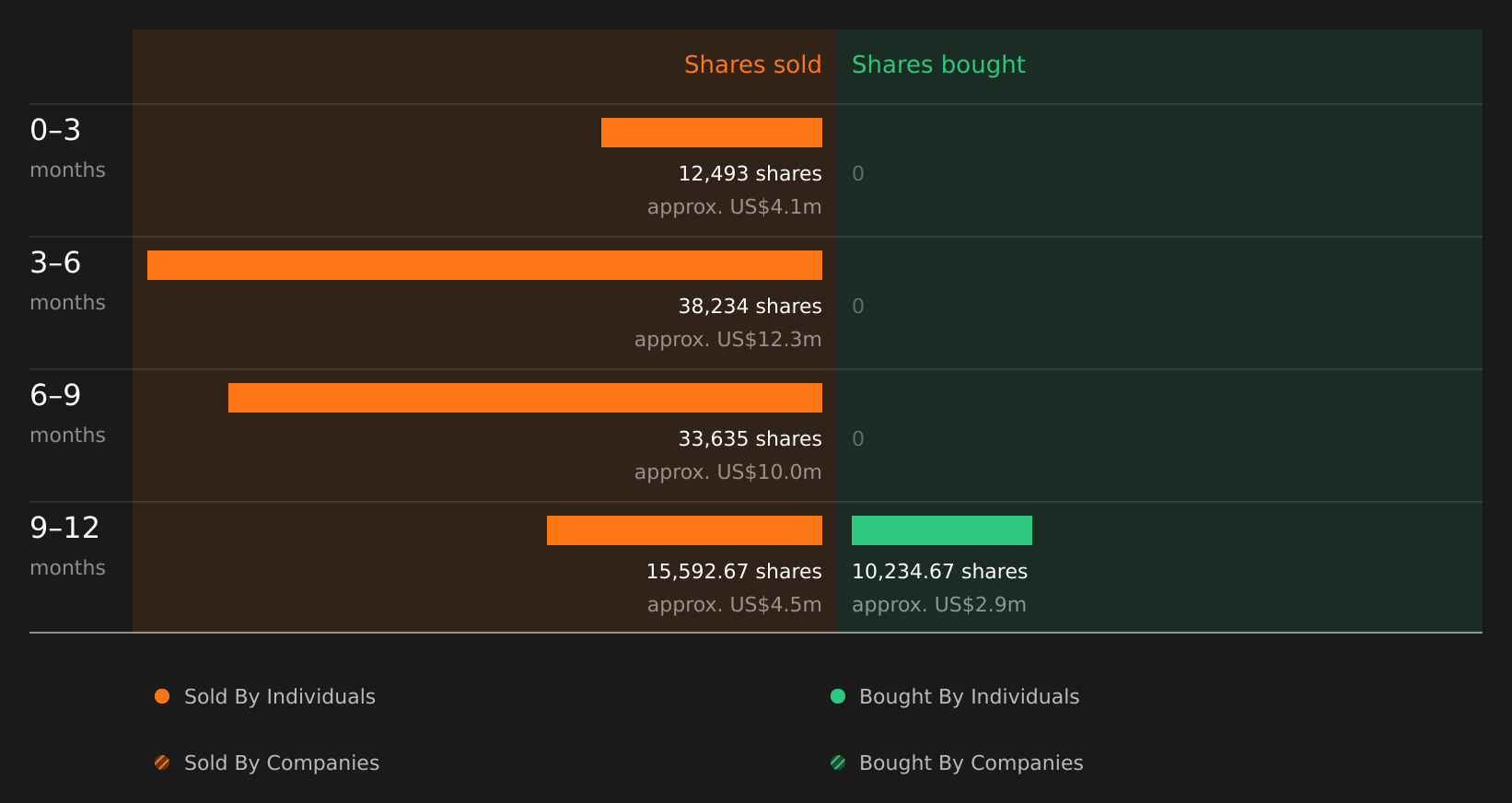1512x803 pixels.
Task: Click the 3–6 months orange sold bar
Action: 484,265
